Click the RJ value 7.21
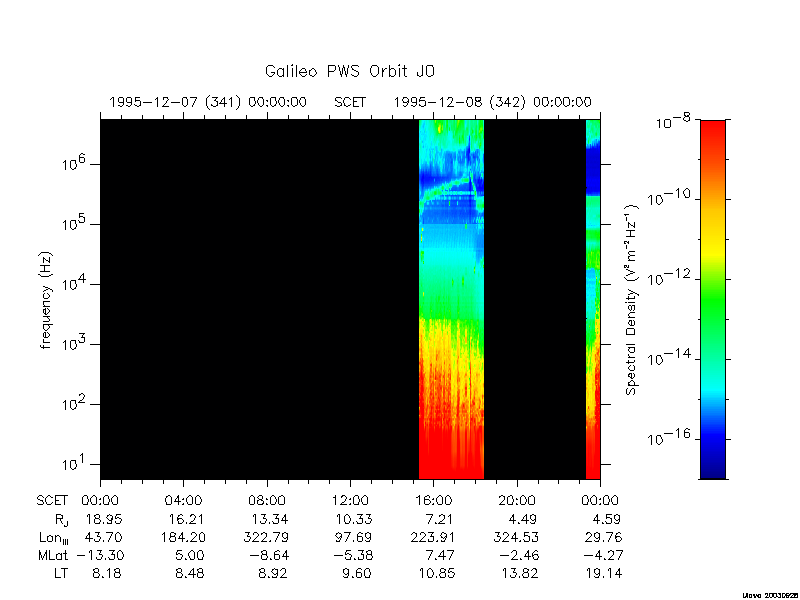Viewport: 800px width, 600px height. point(441,519)
